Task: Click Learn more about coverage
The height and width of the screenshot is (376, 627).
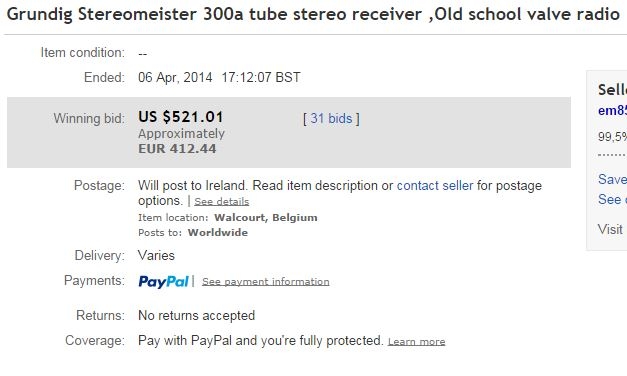Action: [x=416, y=342]
